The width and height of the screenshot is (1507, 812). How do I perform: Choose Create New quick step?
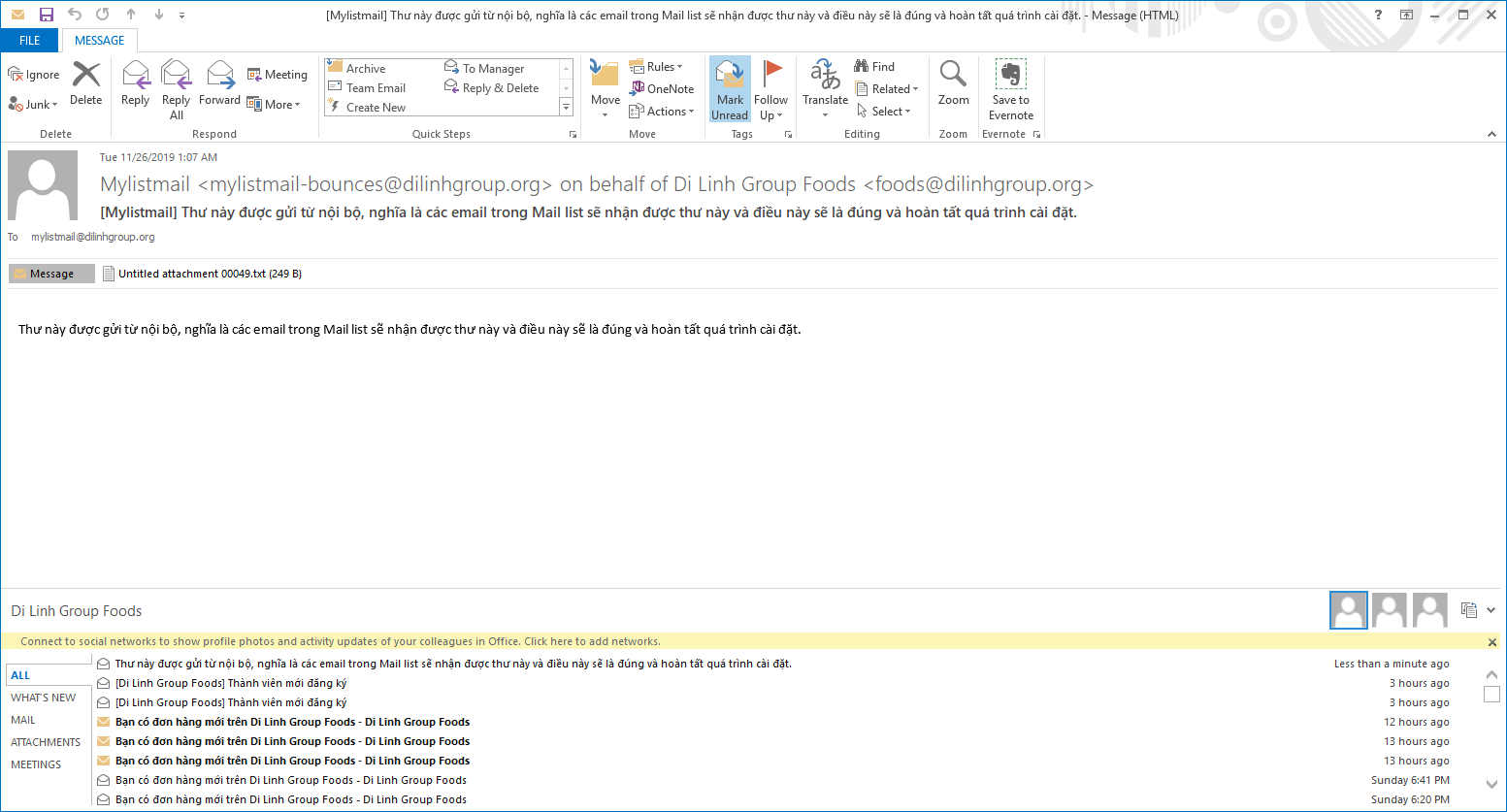tap(367, 107)
